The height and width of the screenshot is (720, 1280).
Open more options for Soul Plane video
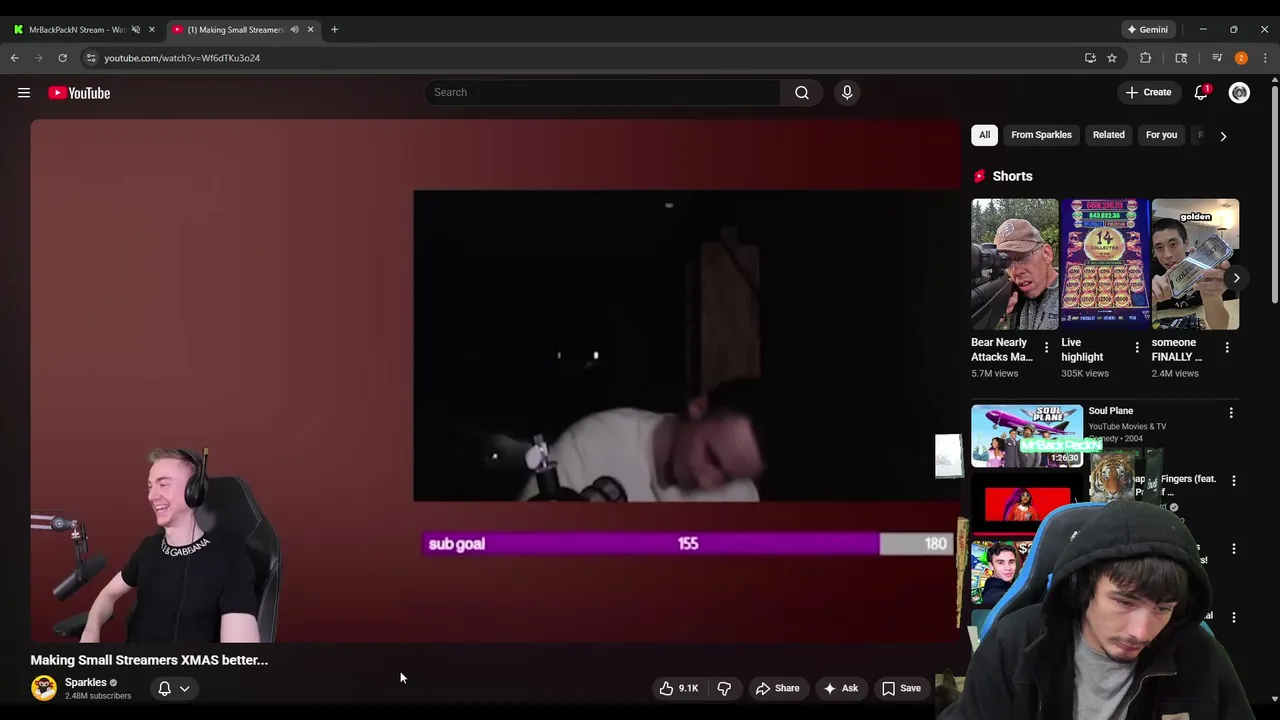point(1231,413)
